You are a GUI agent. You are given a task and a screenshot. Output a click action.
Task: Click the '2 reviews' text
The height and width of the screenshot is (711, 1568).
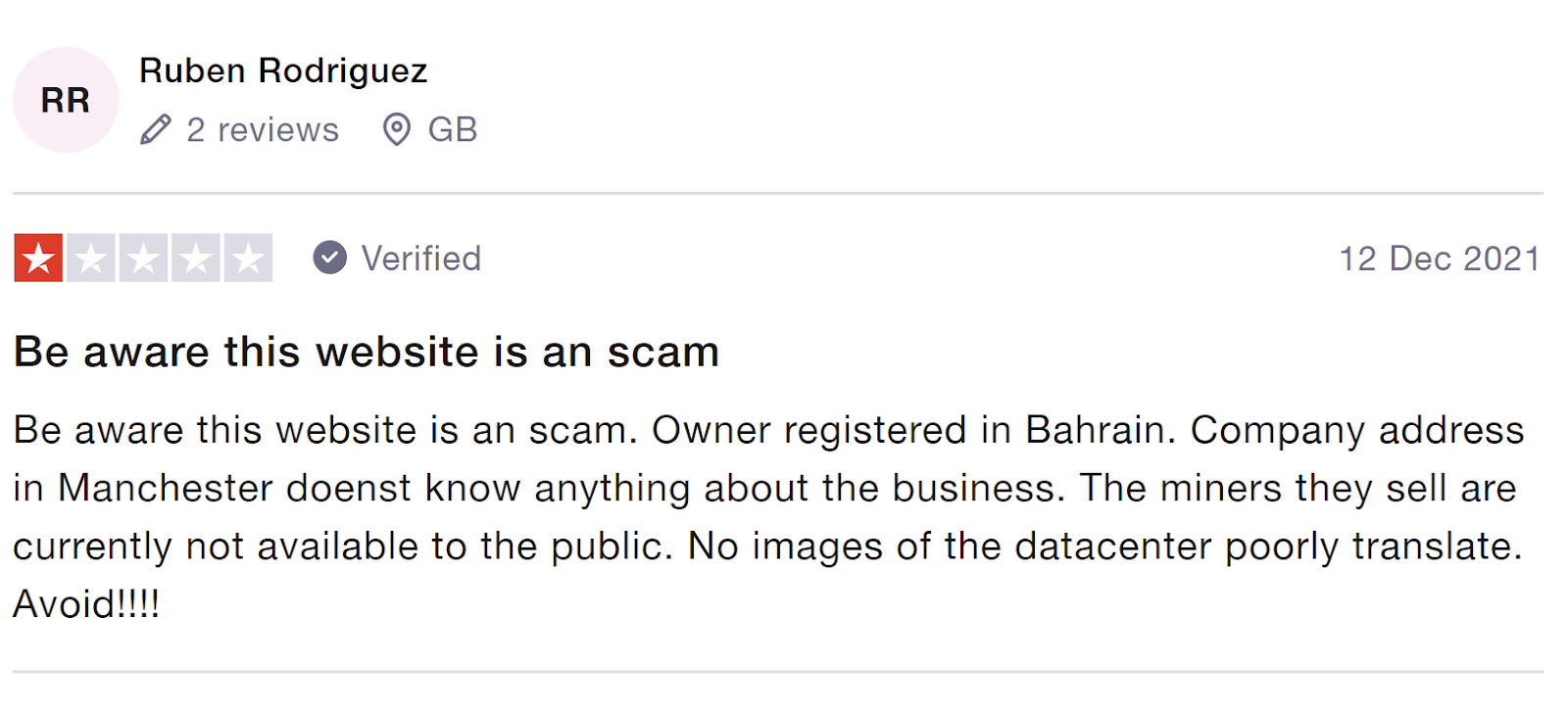pos(263,129)
